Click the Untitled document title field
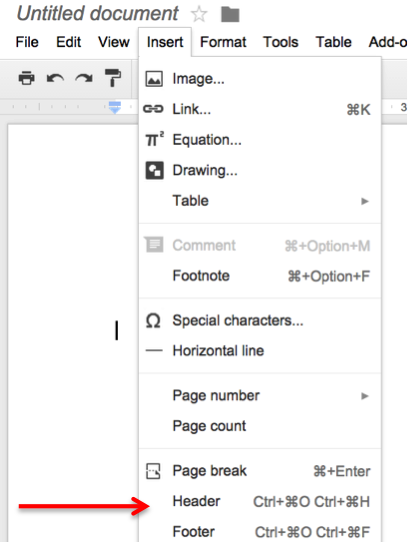Viewport: 408px width, 543px height. point(97,14)
